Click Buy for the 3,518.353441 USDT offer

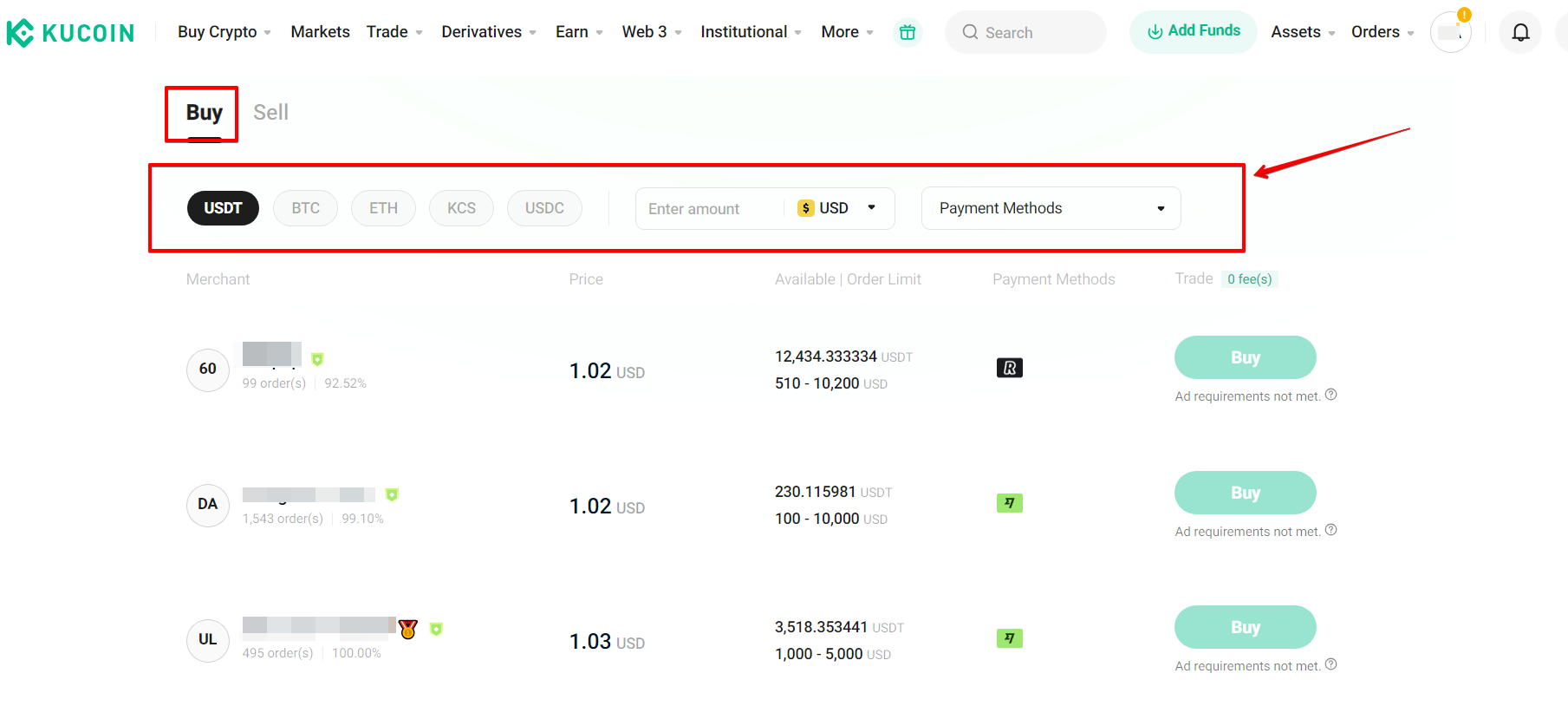pyautogui.click(x=1246, y=627)
